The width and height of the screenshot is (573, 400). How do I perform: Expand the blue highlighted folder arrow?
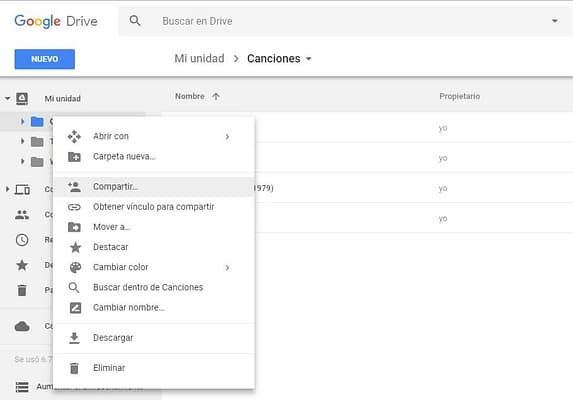pos(22,121)
